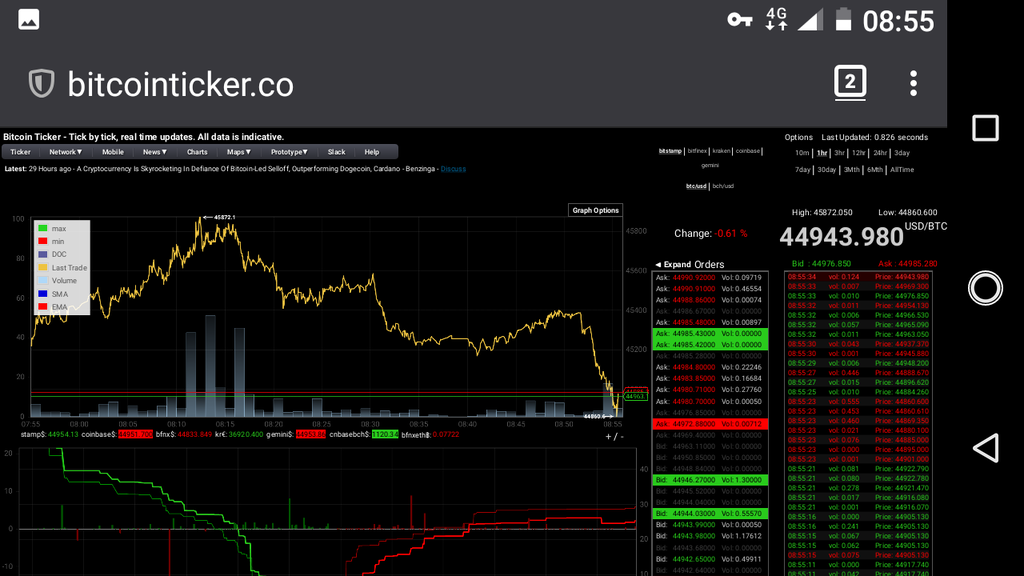
Task: Click the Options link above the time ranges
Action: pos(798,137)
